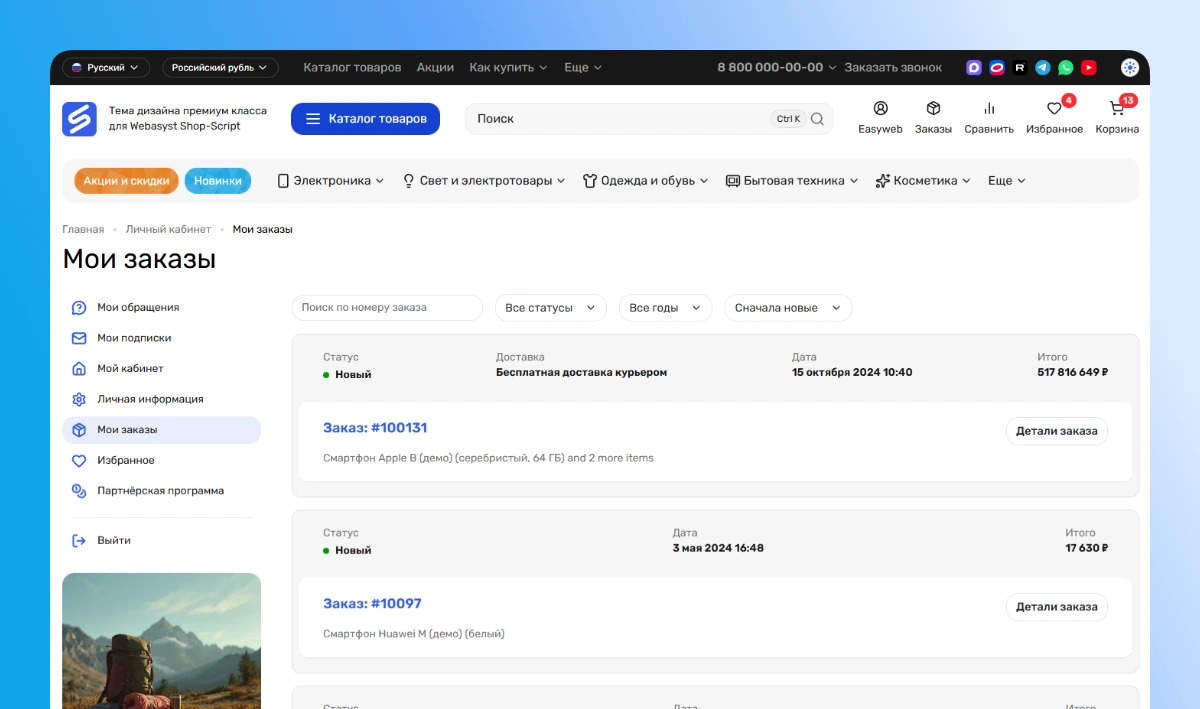Open the Электроника category menu
This screenshot has height=709, width=1200.
pyautogui.click(x=330, y=181)
